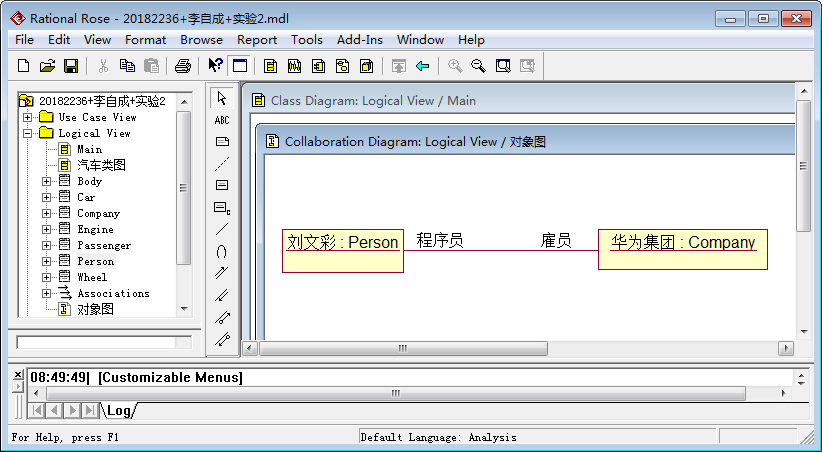Browse state machine diagram toolbar icon
Screen dimensions: 822x452
pos(343,66)
